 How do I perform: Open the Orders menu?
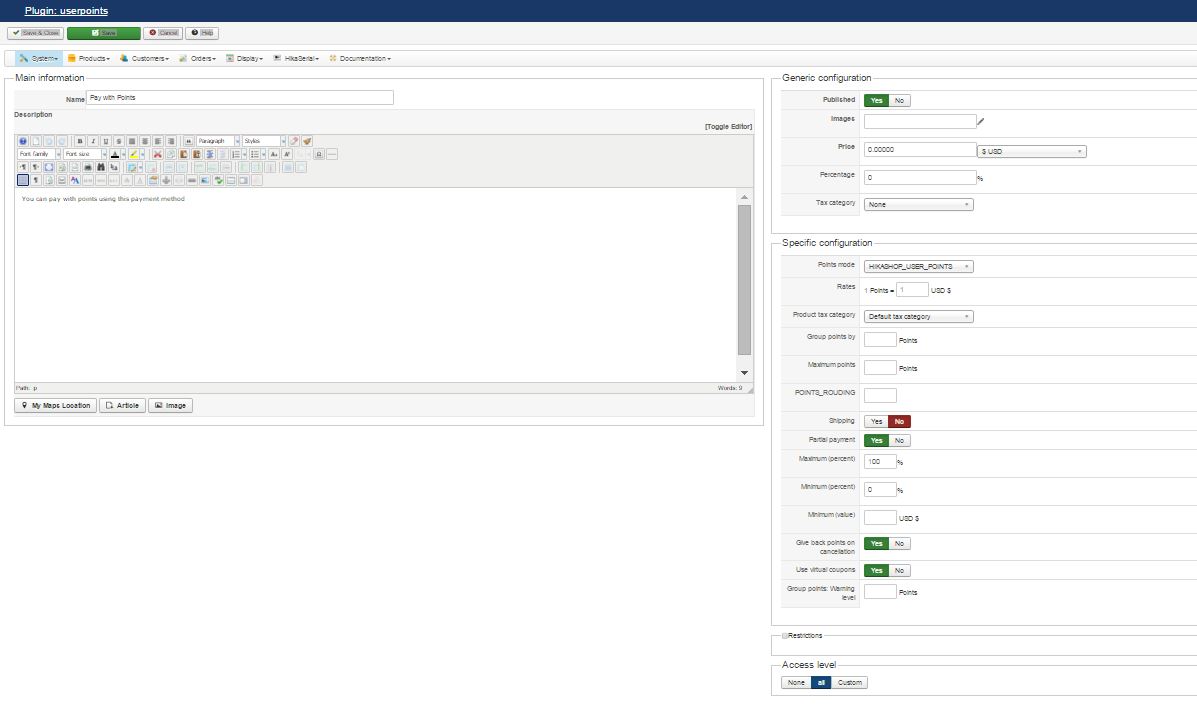point(198,58)
